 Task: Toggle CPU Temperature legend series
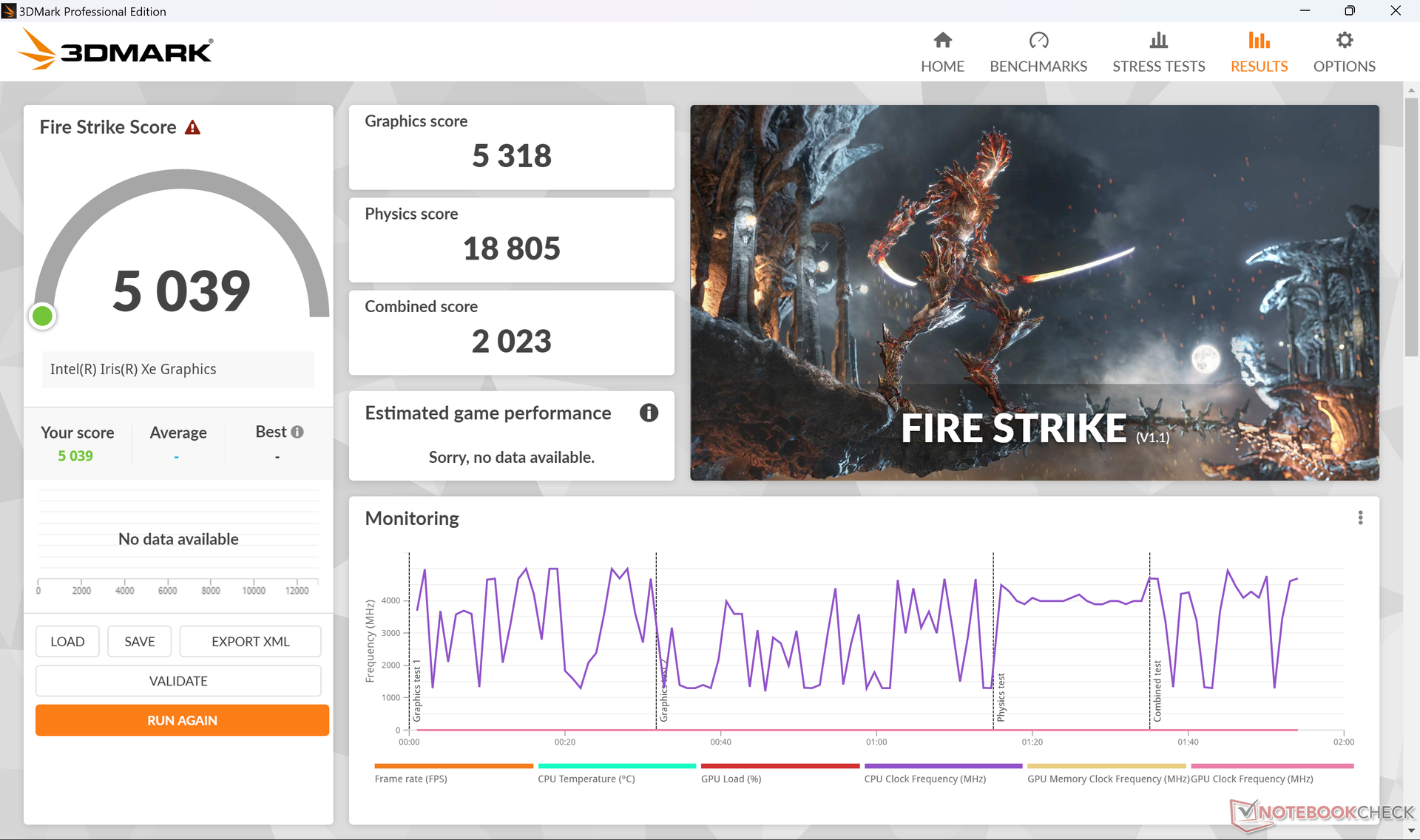coord(586,779)
